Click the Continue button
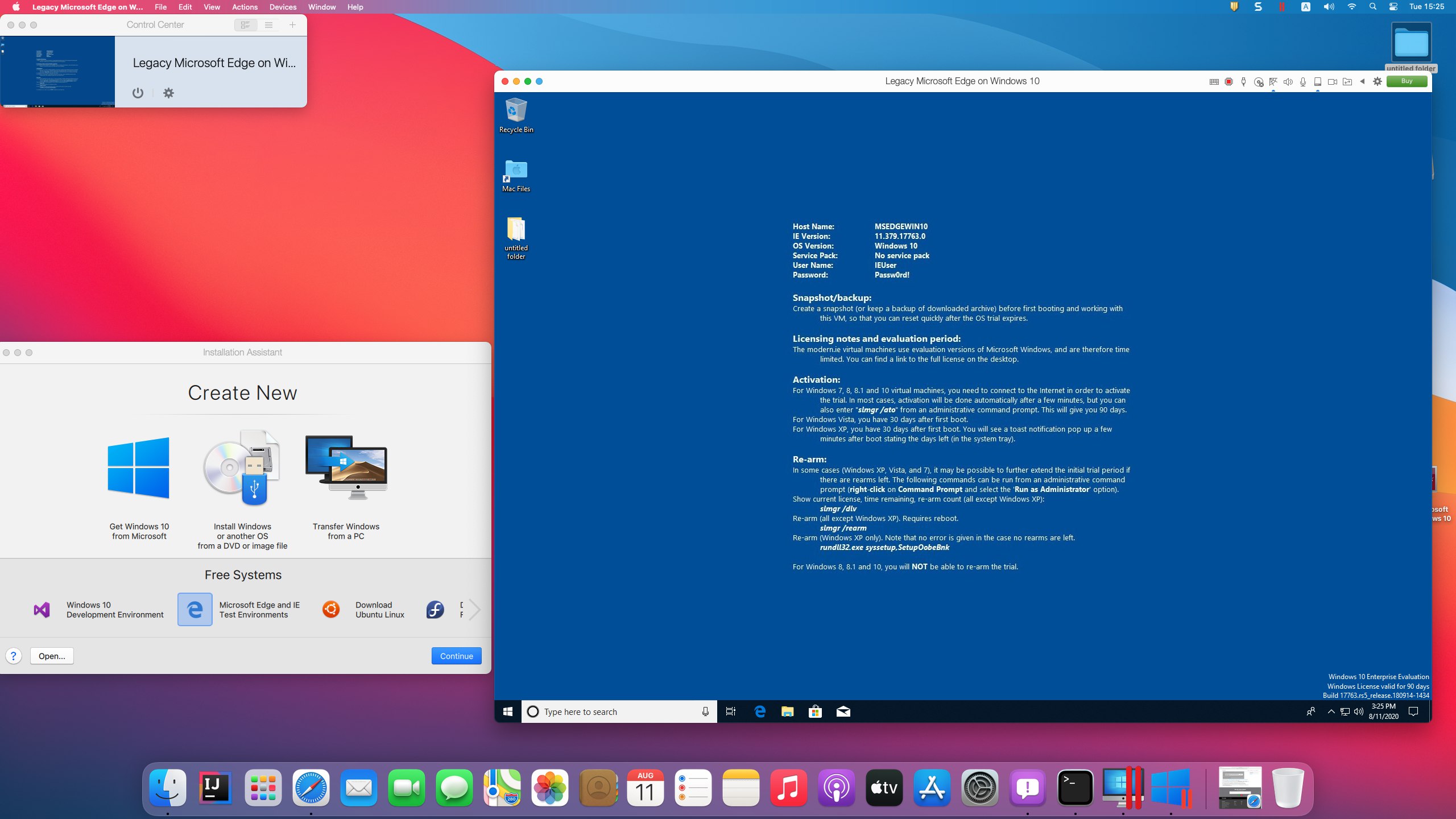Screen dimensions: 1456x819 [456, 656]
